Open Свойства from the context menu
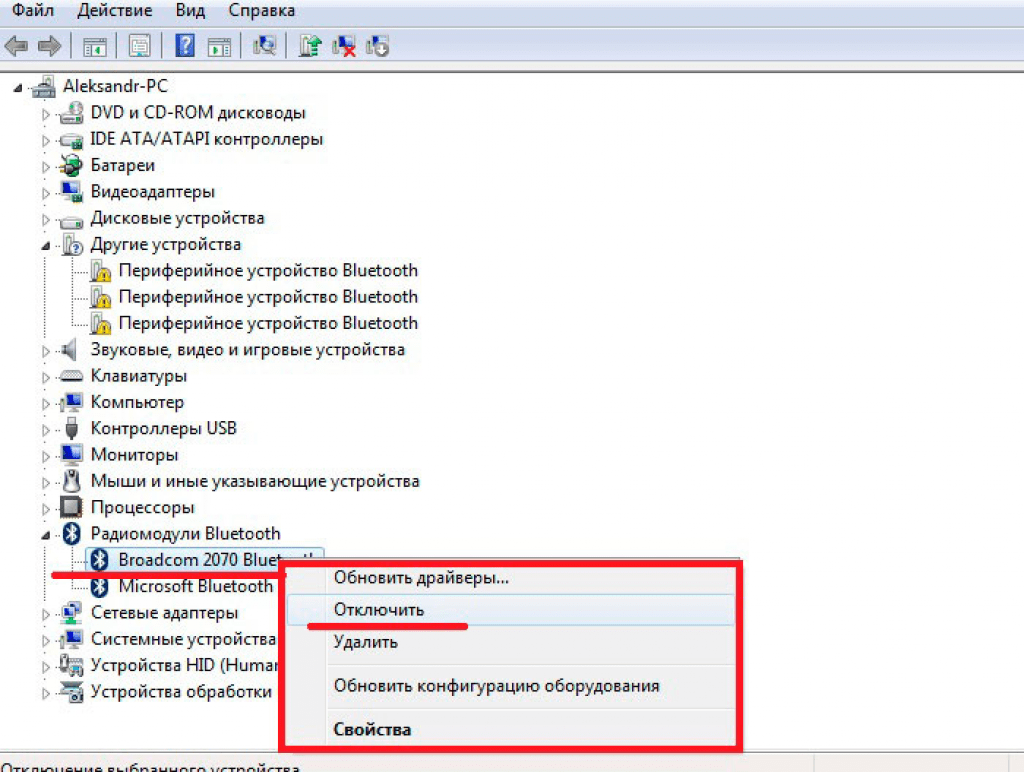This screenshot has width=1024, height=772. [x=511, y=730]
